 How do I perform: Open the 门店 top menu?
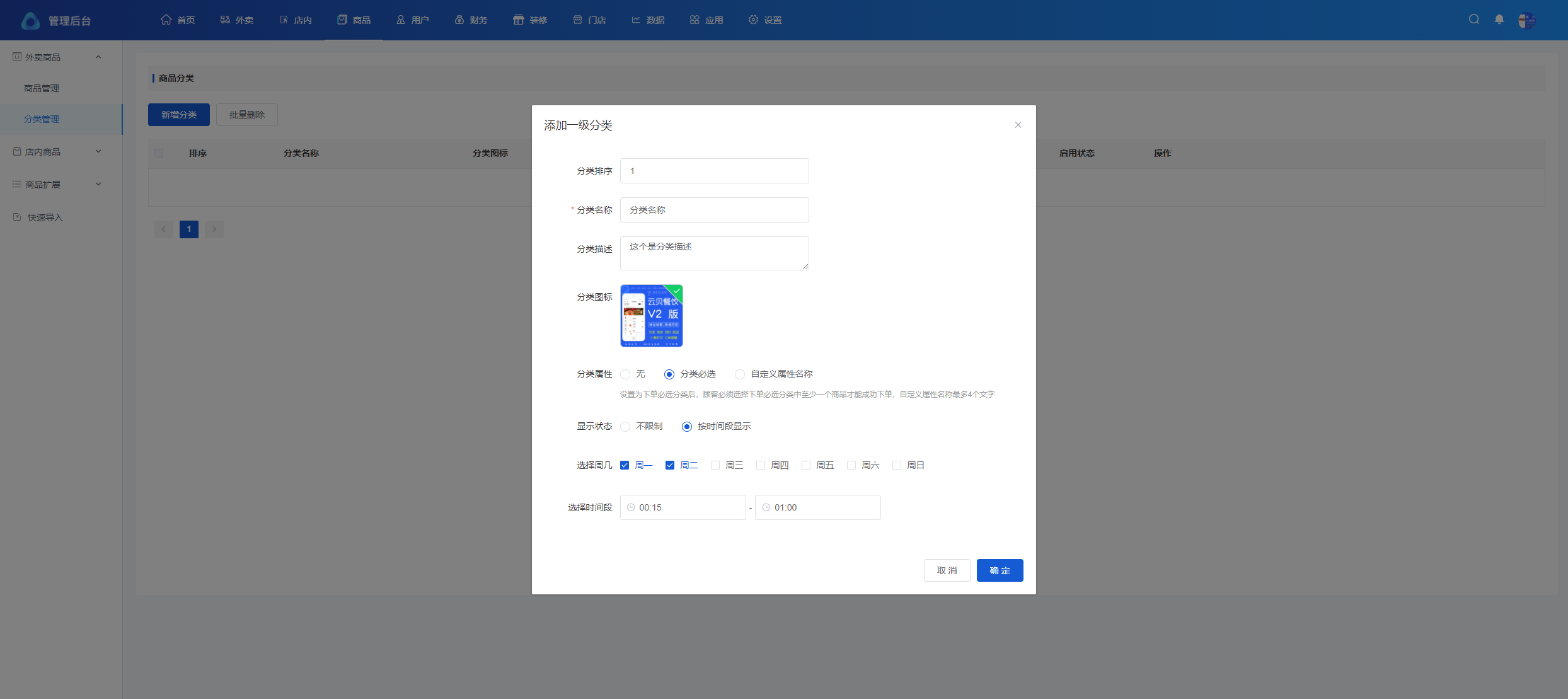click(590, 20)
